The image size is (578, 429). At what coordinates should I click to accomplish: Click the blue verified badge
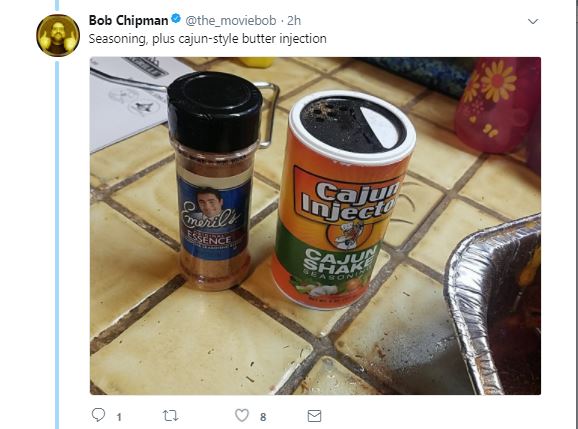[176, 18]
